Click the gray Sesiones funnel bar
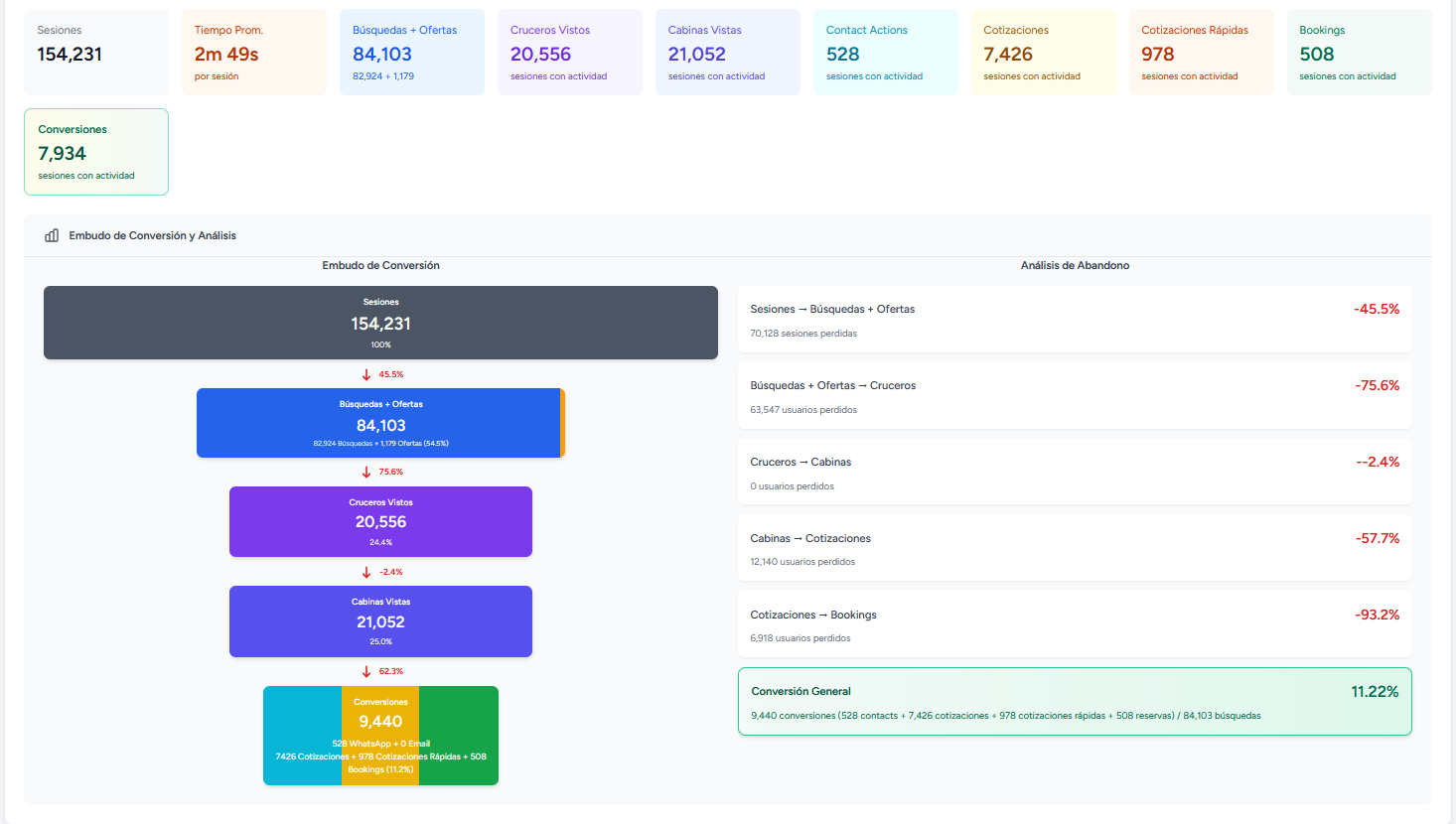The width and height of the screenshot is (1456, 824). click(380, 323)
